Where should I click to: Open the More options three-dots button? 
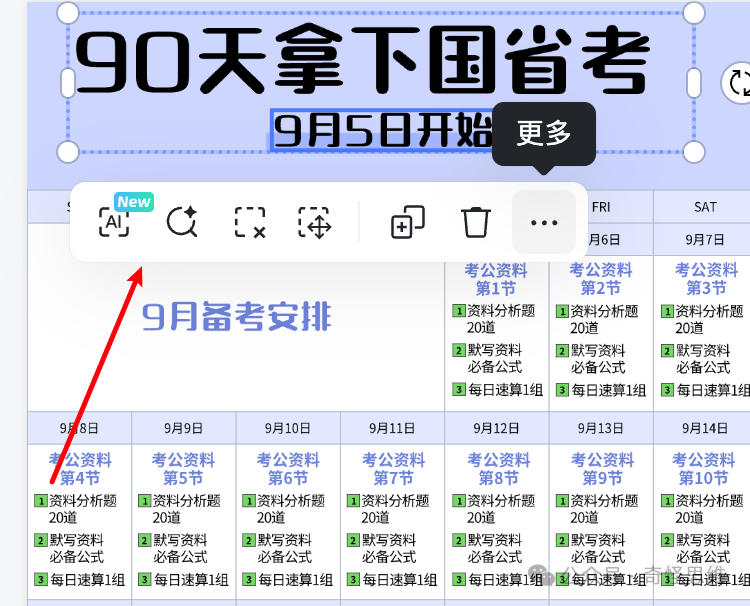click(544, 222)
